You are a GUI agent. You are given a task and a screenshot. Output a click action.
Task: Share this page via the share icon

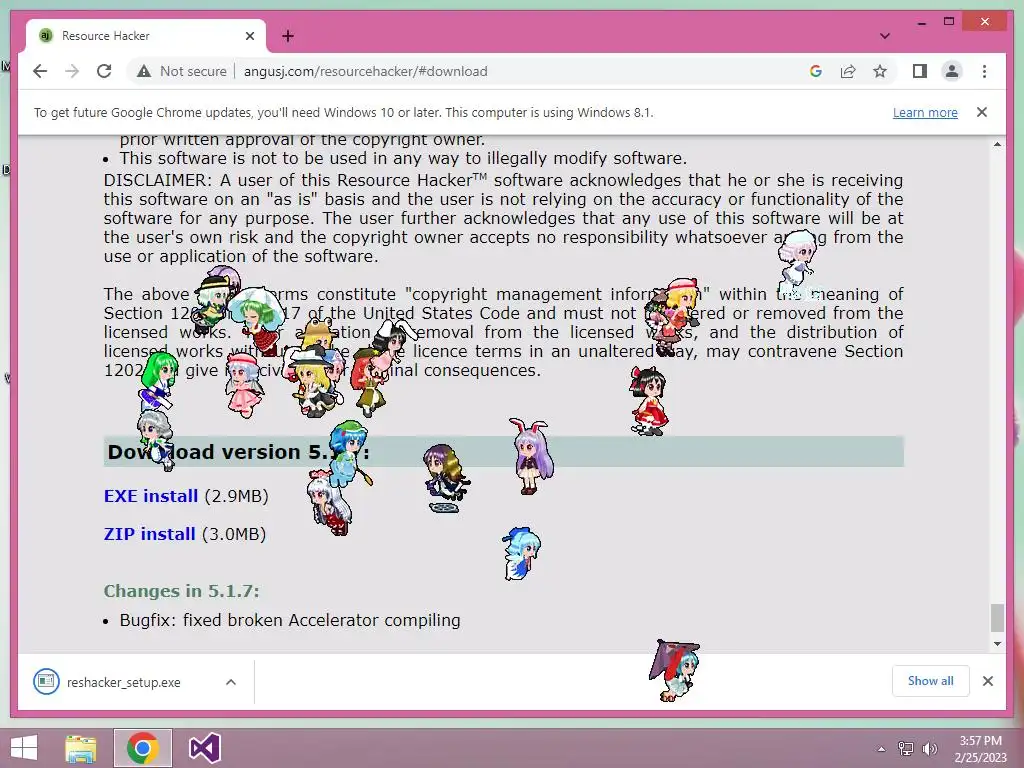click(848, 71)
